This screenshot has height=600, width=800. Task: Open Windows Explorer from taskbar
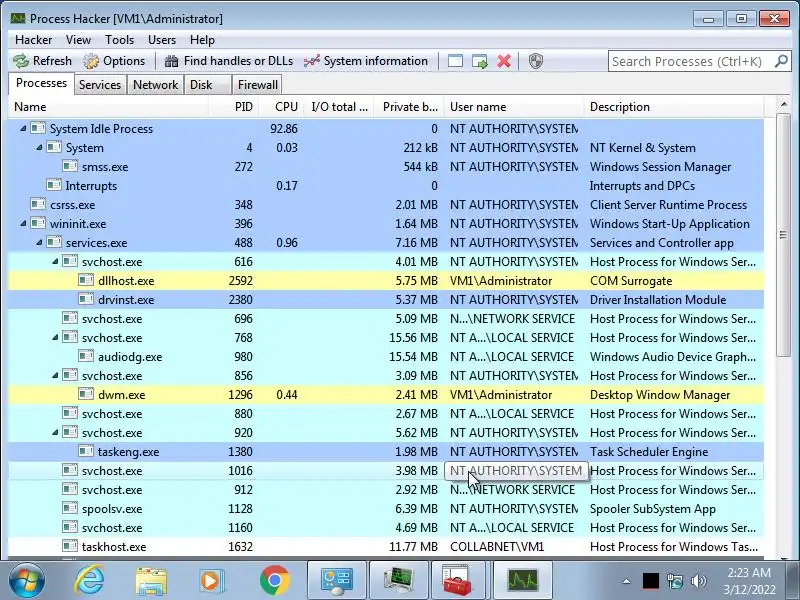click(151, 582)
